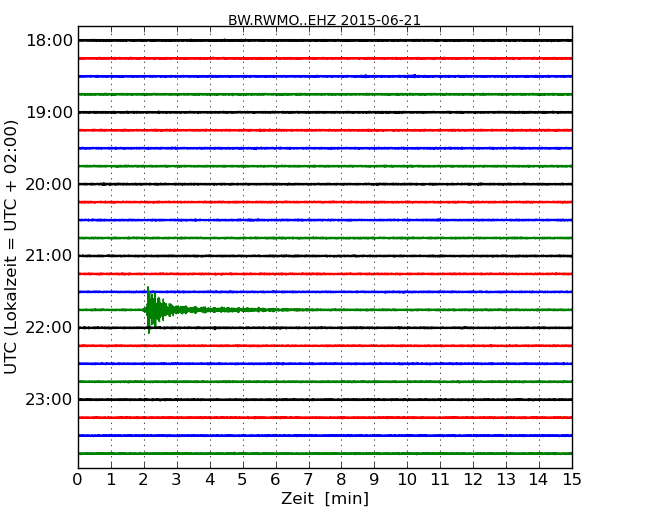The width and height of the screenshot is (650, 520).
Task: Click the x-axis tick label 4
Action: click(210, 479)
